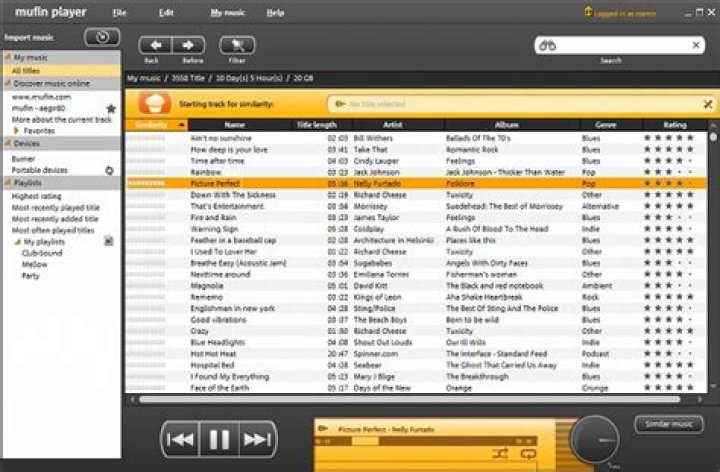The width and height of the screenshot is (720, 472).
Task: Click the binoculars search icon
Action: [547, 45]
